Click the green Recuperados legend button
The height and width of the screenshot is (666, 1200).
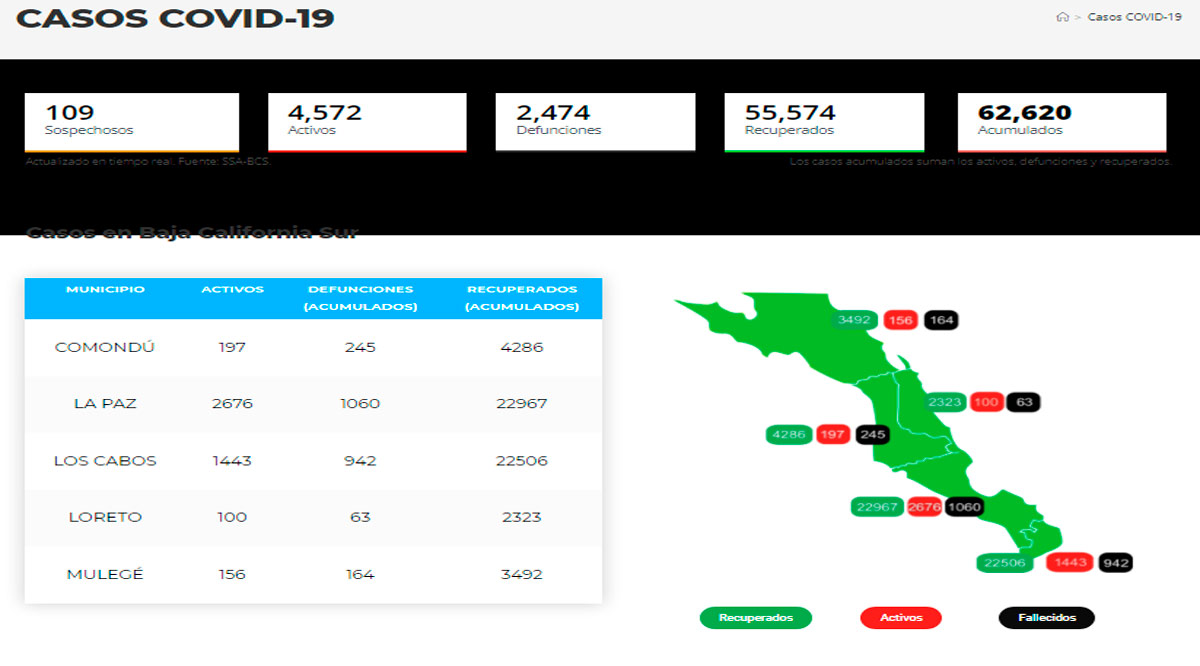pyautogui.click(x=756, y=618)
